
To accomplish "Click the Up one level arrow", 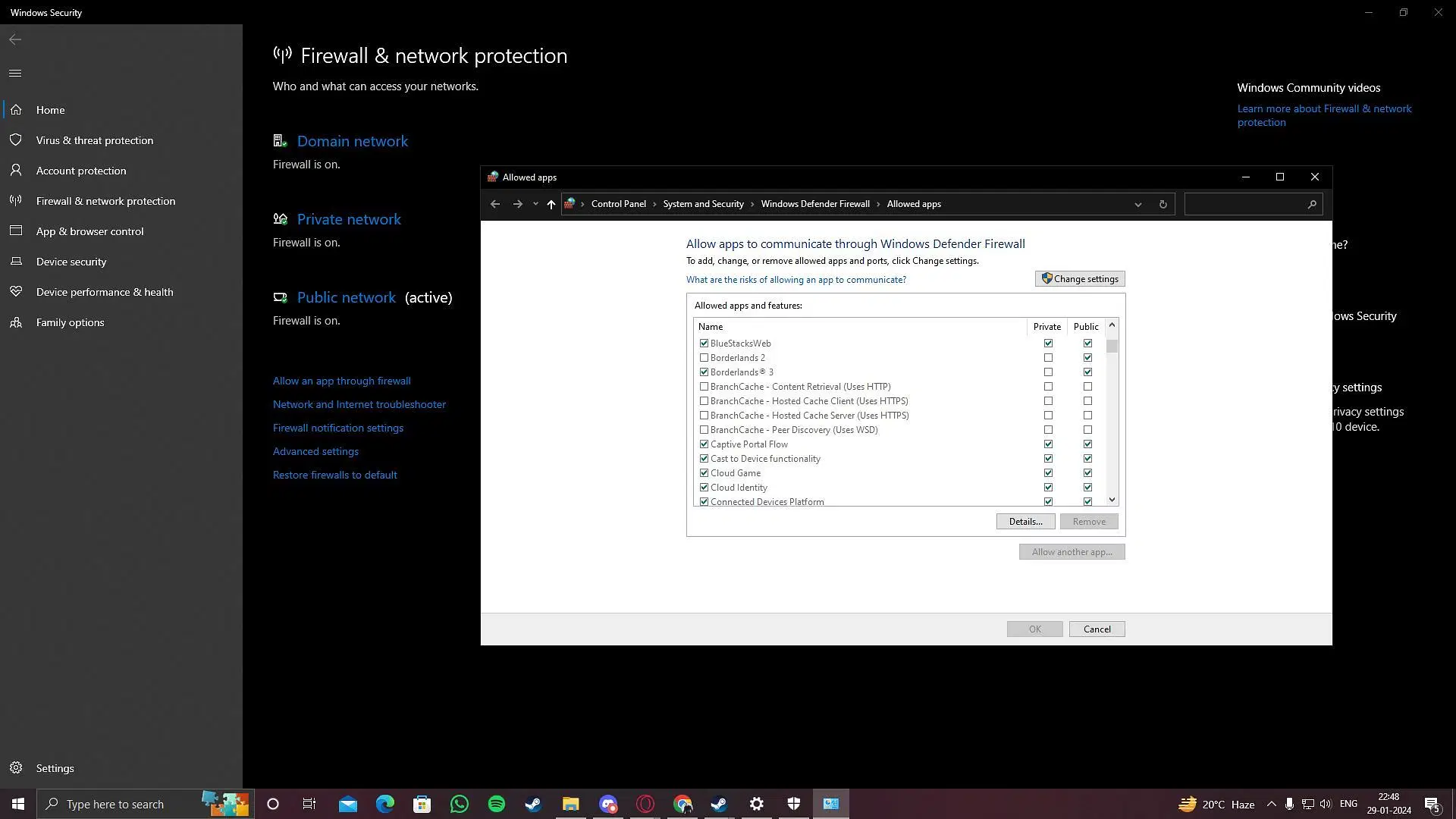I will 551,204.
